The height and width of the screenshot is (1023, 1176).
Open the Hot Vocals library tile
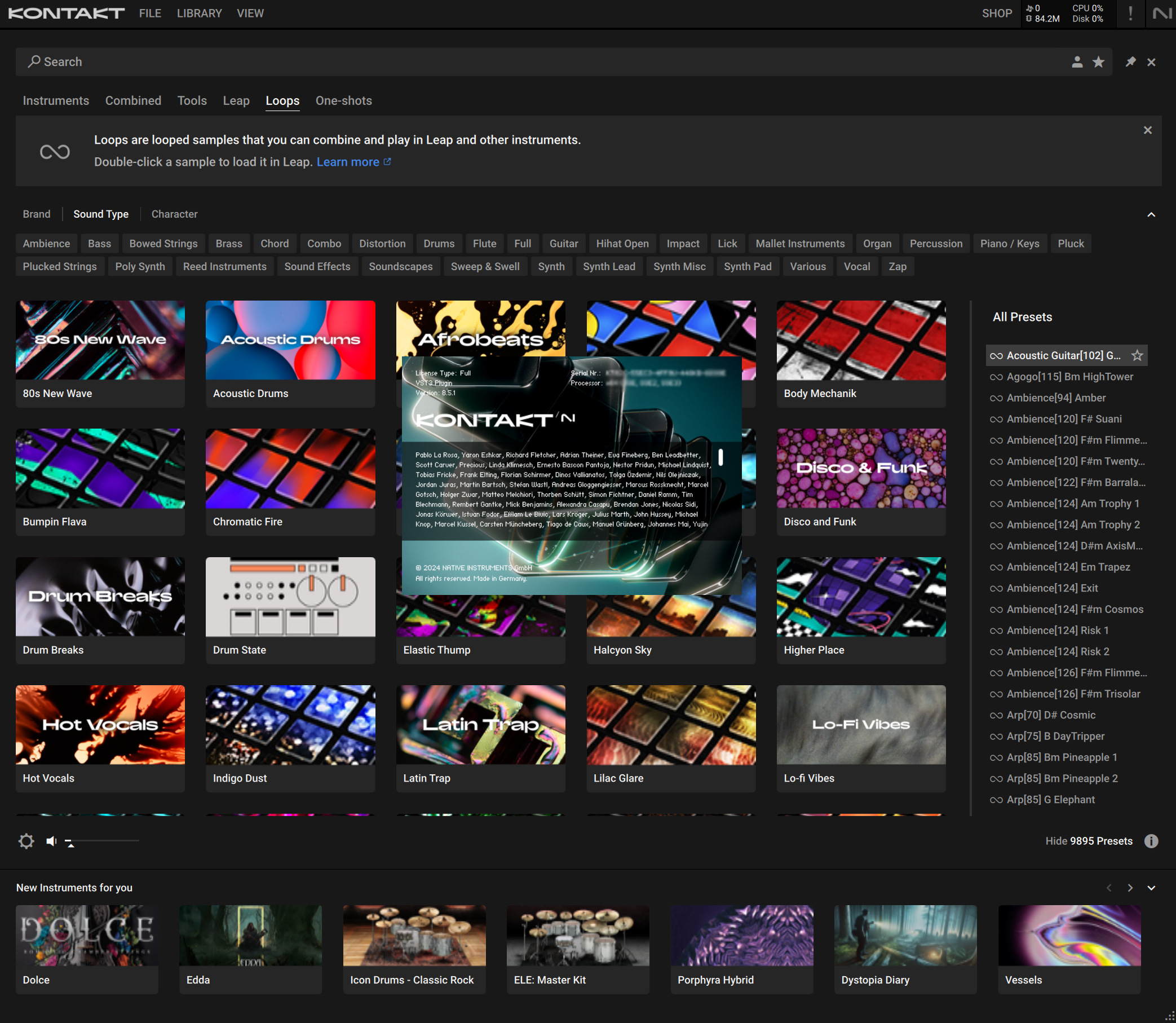coord(100,739)
